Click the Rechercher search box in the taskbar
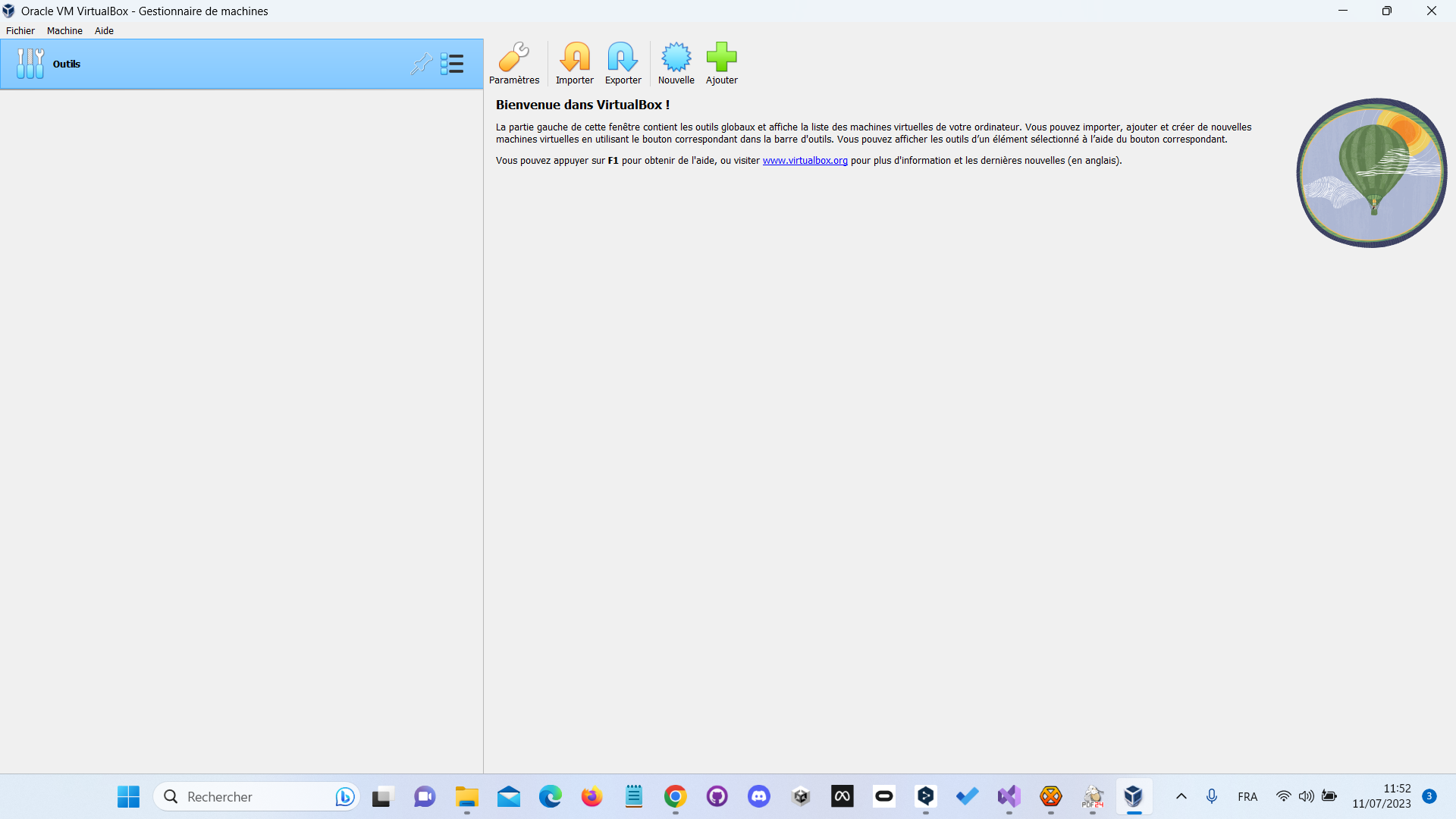Image resolution: width=1456 pixels, height=819 pixels. pos(256,796)
